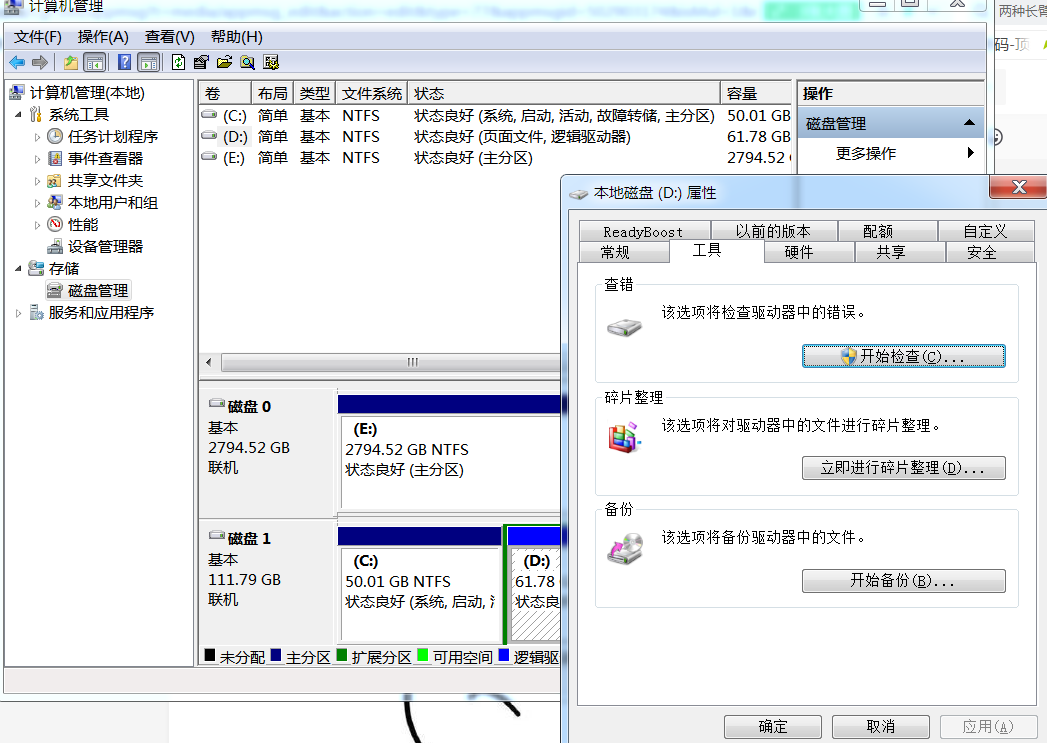This screenshot has width=1047, height=743.
Task: Toggle the show/hide action pane button
Action: coord(149,62)
